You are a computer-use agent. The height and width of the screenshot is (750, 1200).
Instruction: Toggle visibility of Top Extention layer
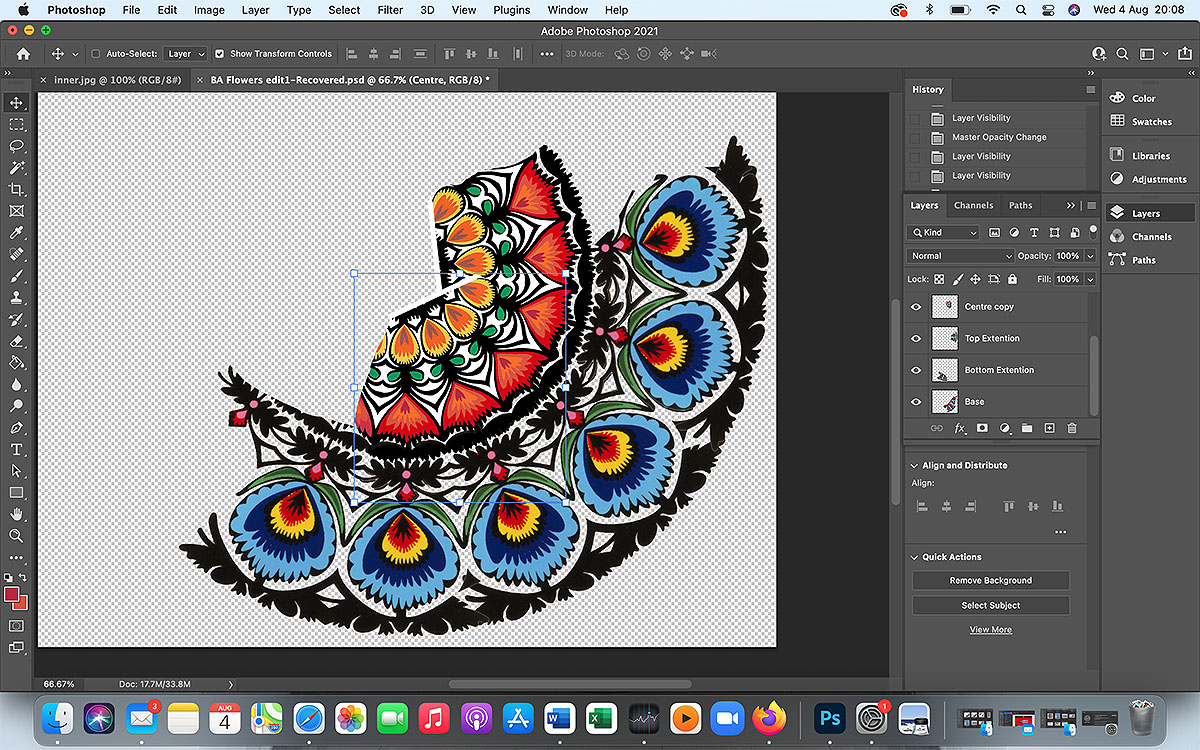[x=916, y=339]
